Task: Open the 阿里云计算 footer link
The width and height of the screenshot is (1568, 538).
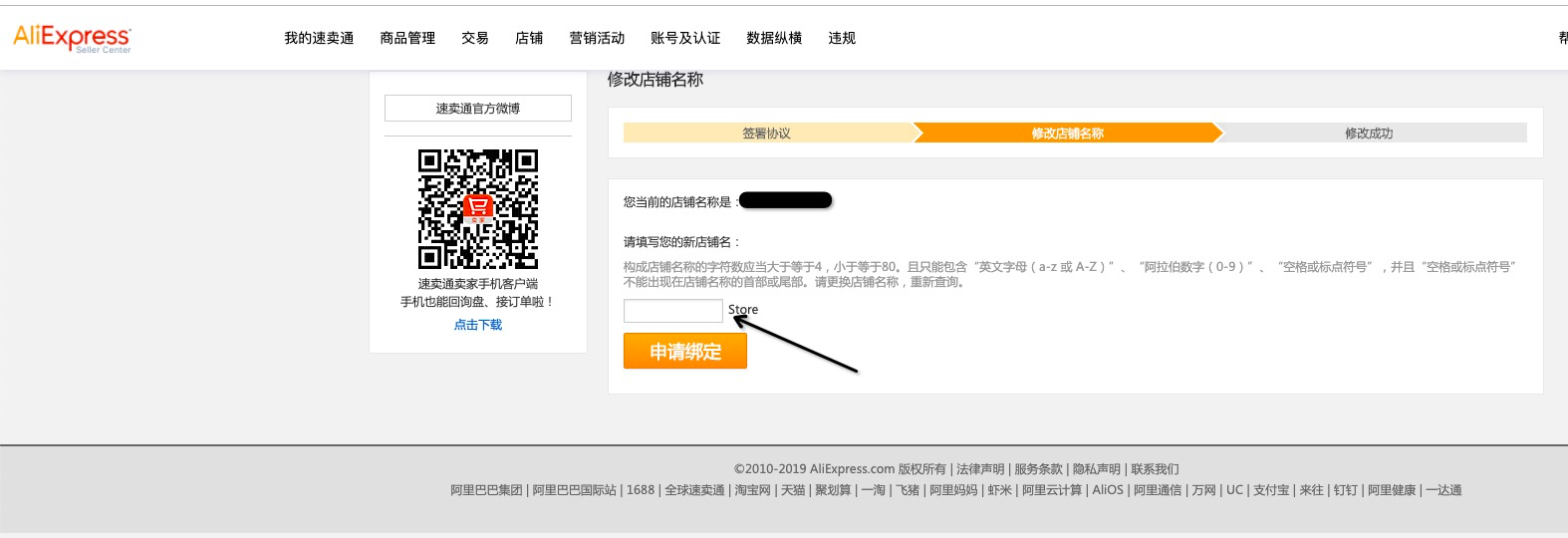Action: coord(1052,490)
